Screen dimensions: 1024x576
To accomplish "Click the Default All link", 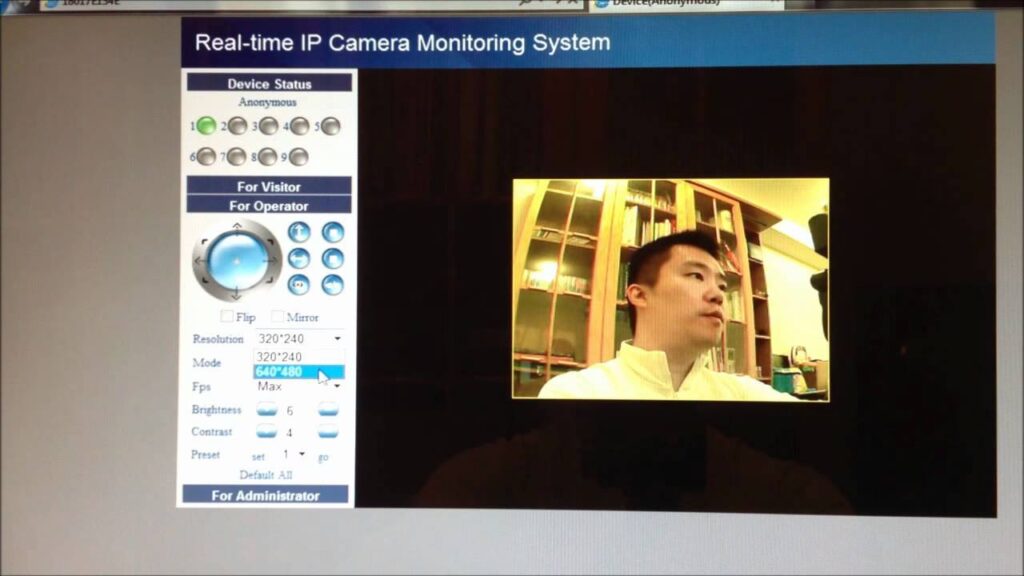I will click(x=265, y=475).
